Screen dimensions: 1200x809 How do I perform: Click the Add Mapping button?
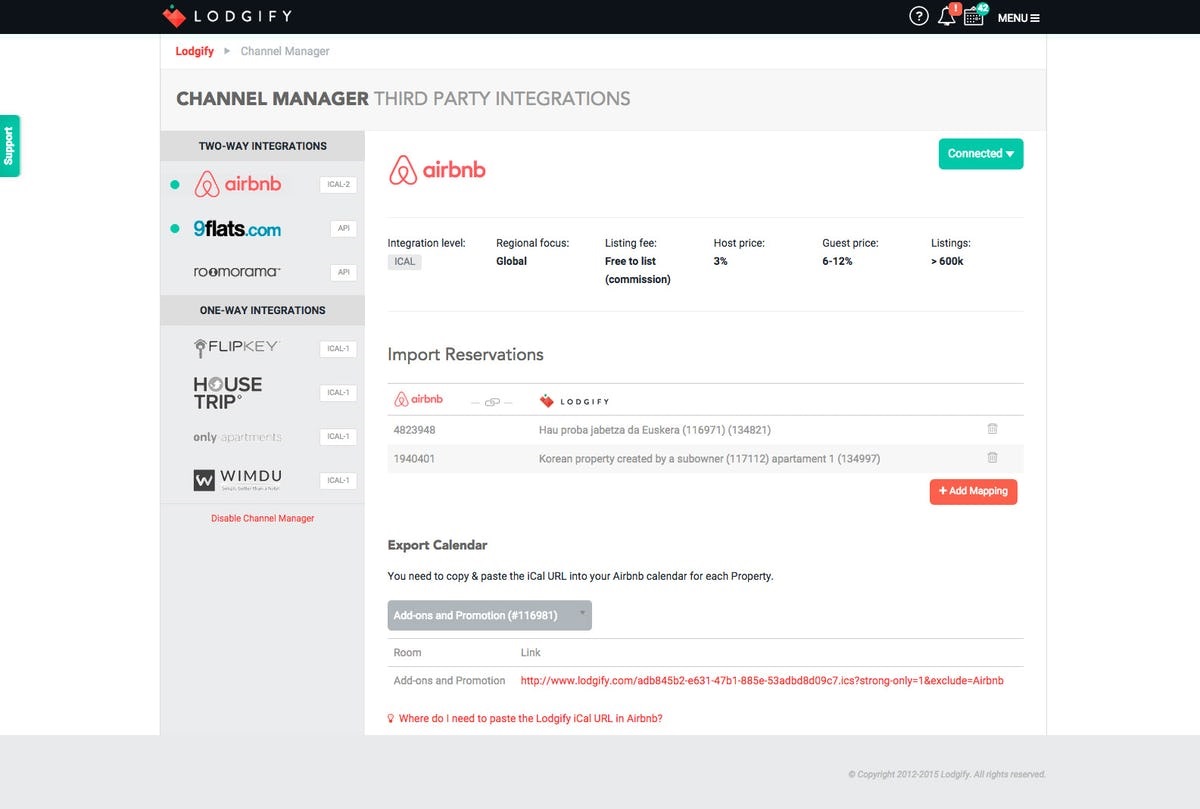coord(972,491)
